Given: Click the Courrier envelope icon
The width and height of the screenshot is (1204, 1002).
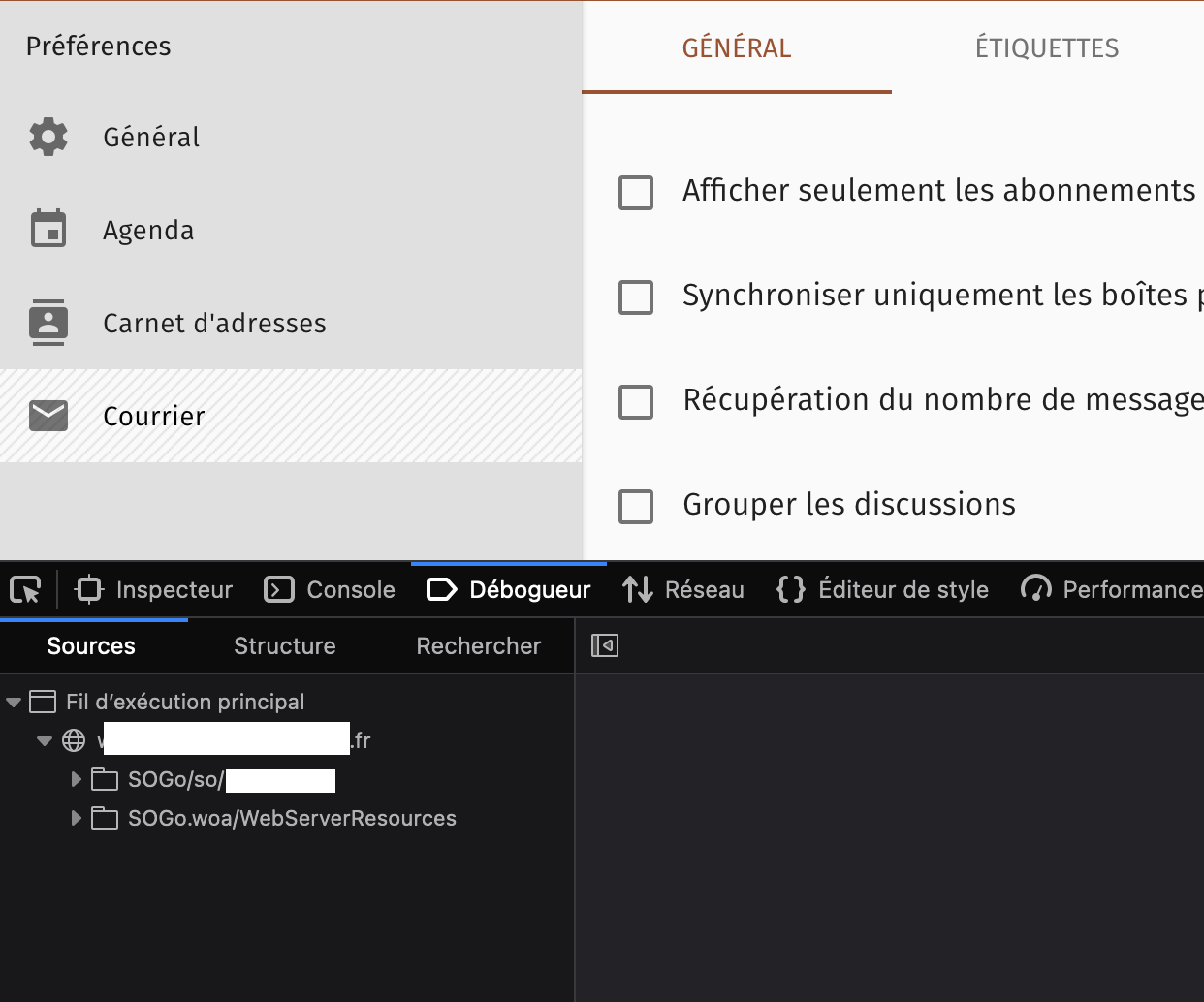Looking at the screenshot, I should pyautogui.click(x=48, y=416).
